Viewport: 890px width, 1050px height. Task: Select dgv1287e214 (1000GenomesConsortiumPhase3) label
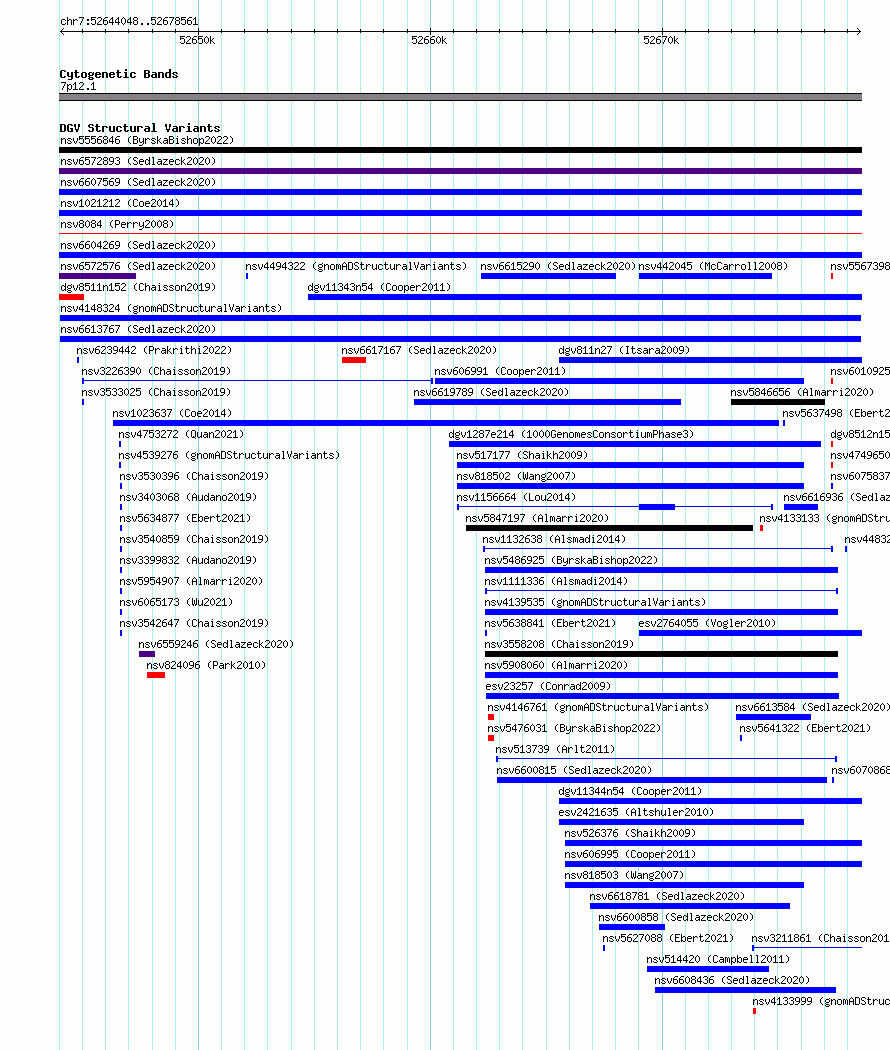point(571,434)
